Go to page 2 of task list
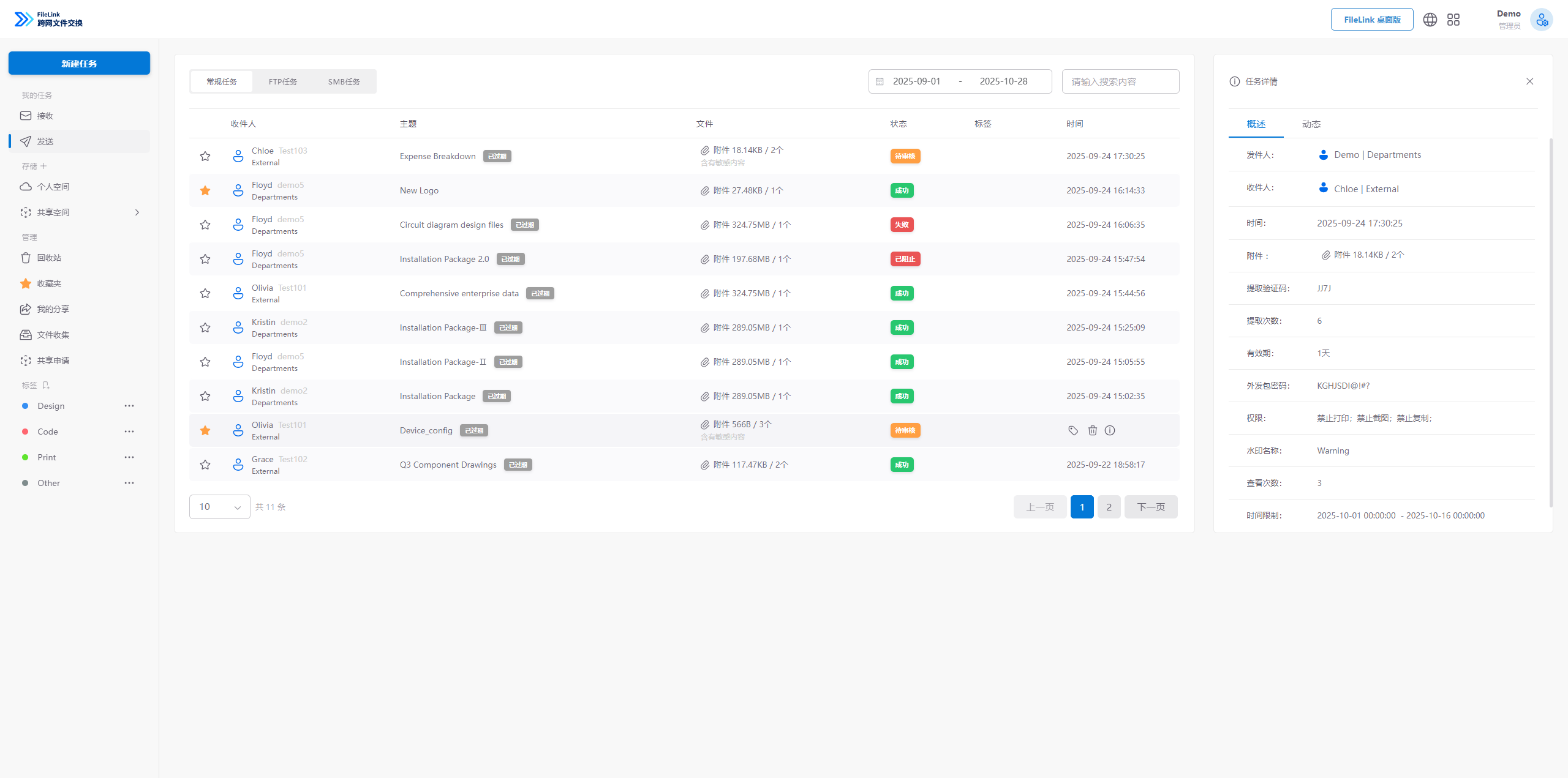This screenshot has height=778, width=1568. tap(1109, 507)
